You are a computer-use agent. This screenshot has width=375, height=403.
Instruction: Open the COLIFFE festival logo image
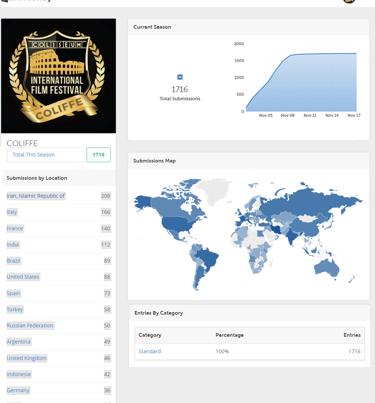coord(59,76)
